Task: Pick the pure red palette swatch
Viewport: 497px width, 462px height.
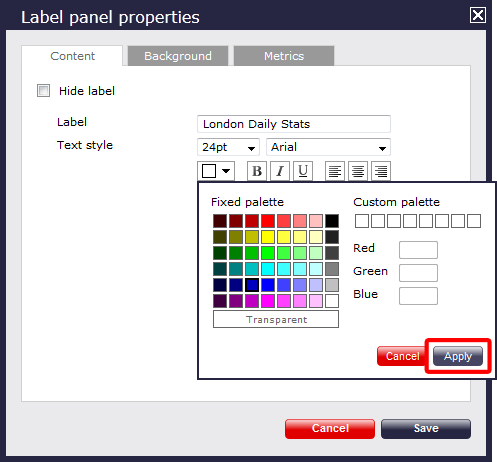Action: coord(268,221)
